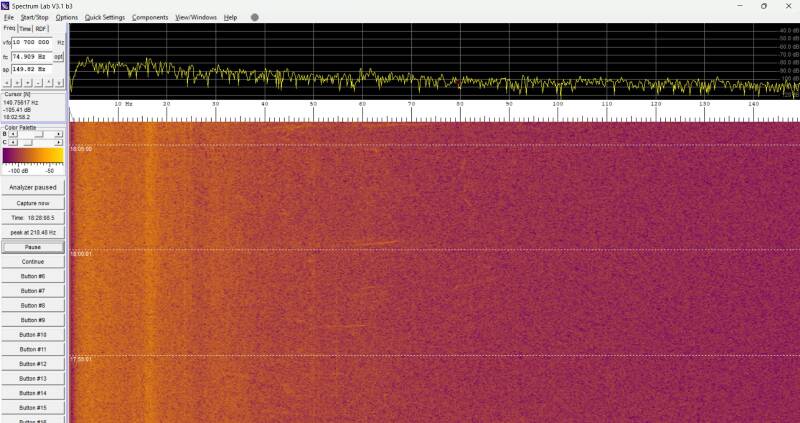Open the Start/Stop menu

click(x=35, y=17)
